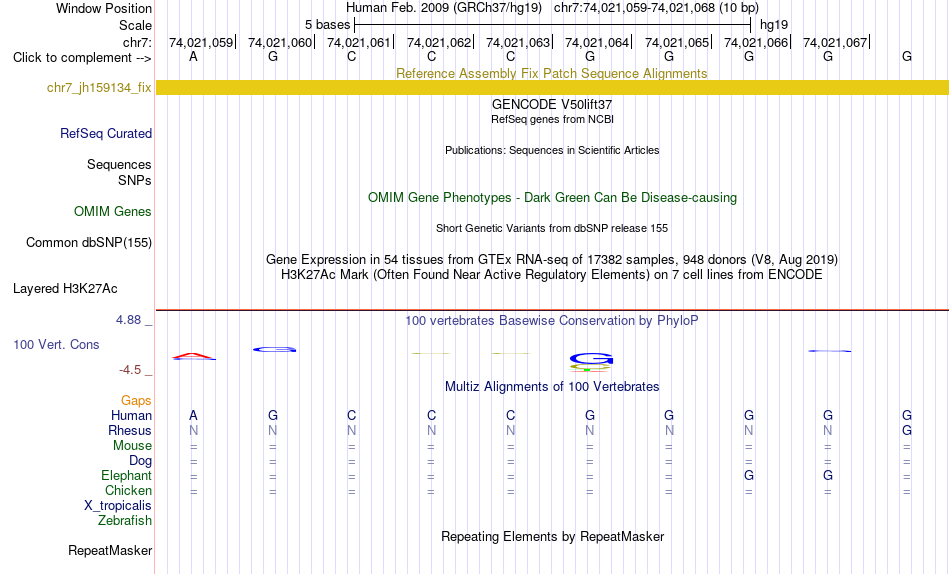Viewport: 950px width, 574px height.
Task: Click the Zebrafish species label
Action: (125, 521)
